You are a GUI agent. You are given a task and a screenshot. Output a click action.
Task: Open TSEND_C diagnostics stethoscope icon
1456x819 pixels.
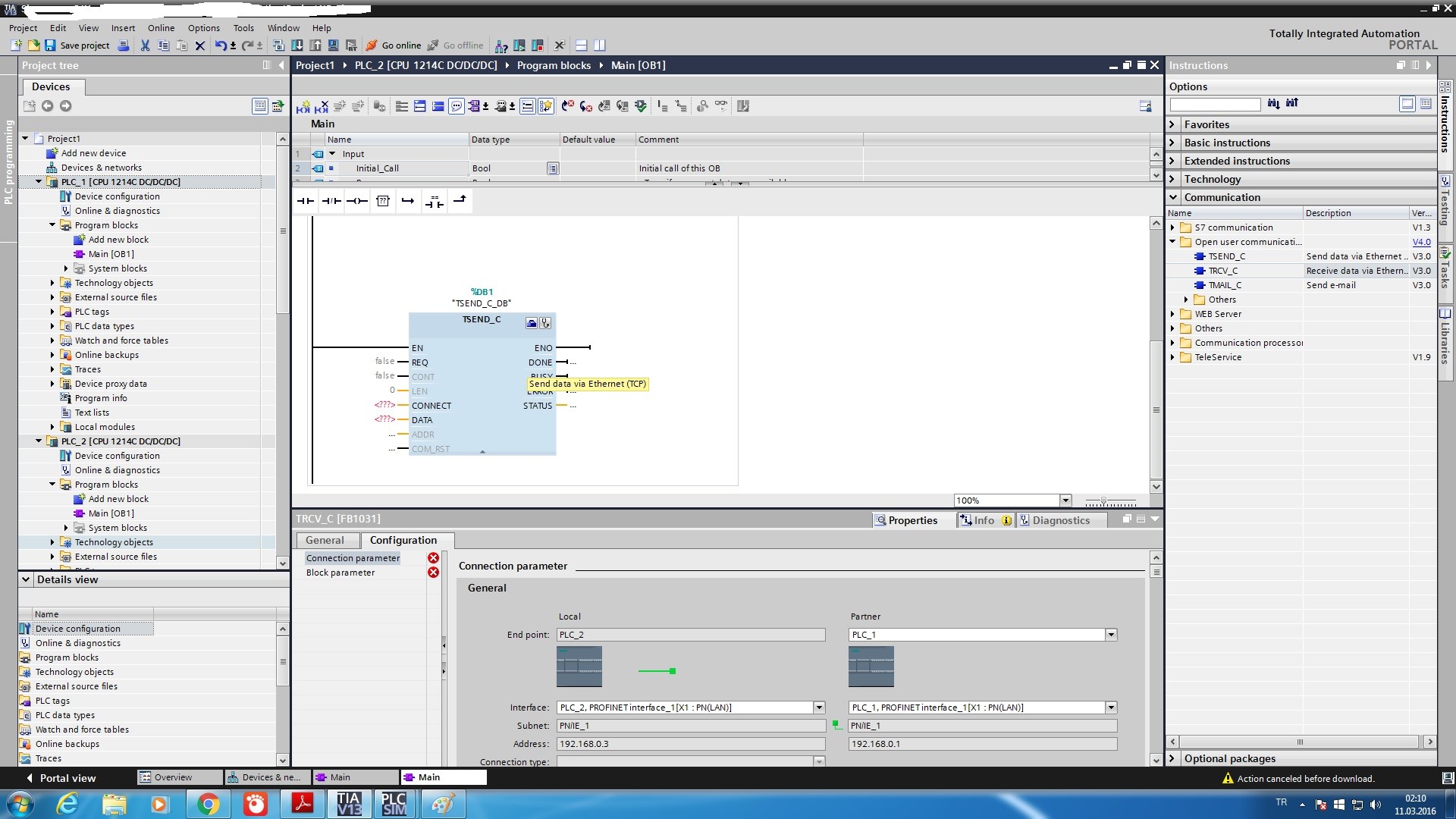(x=545, y=323)
